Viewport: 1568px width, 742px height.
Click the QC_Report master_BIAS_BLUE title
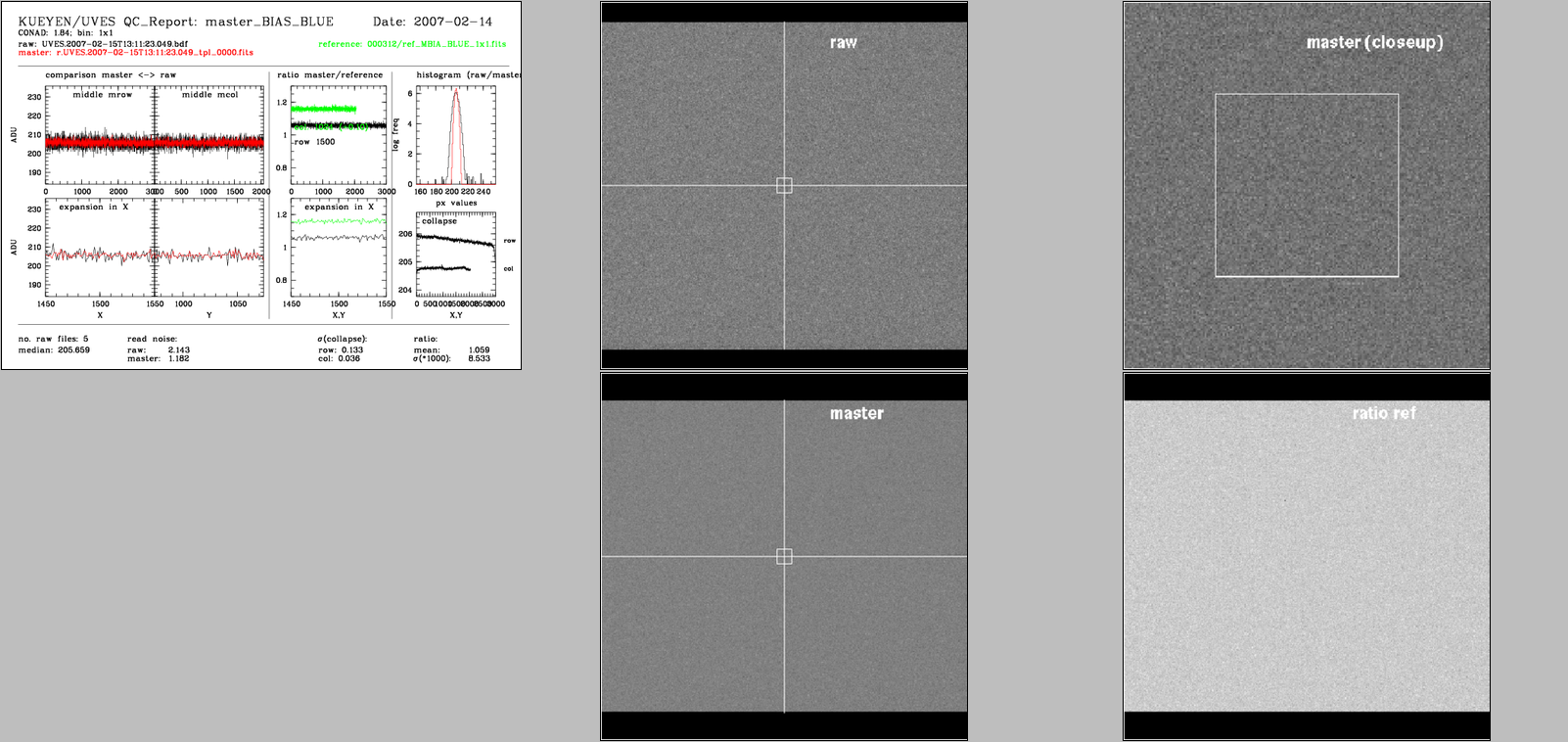point(176,22)
